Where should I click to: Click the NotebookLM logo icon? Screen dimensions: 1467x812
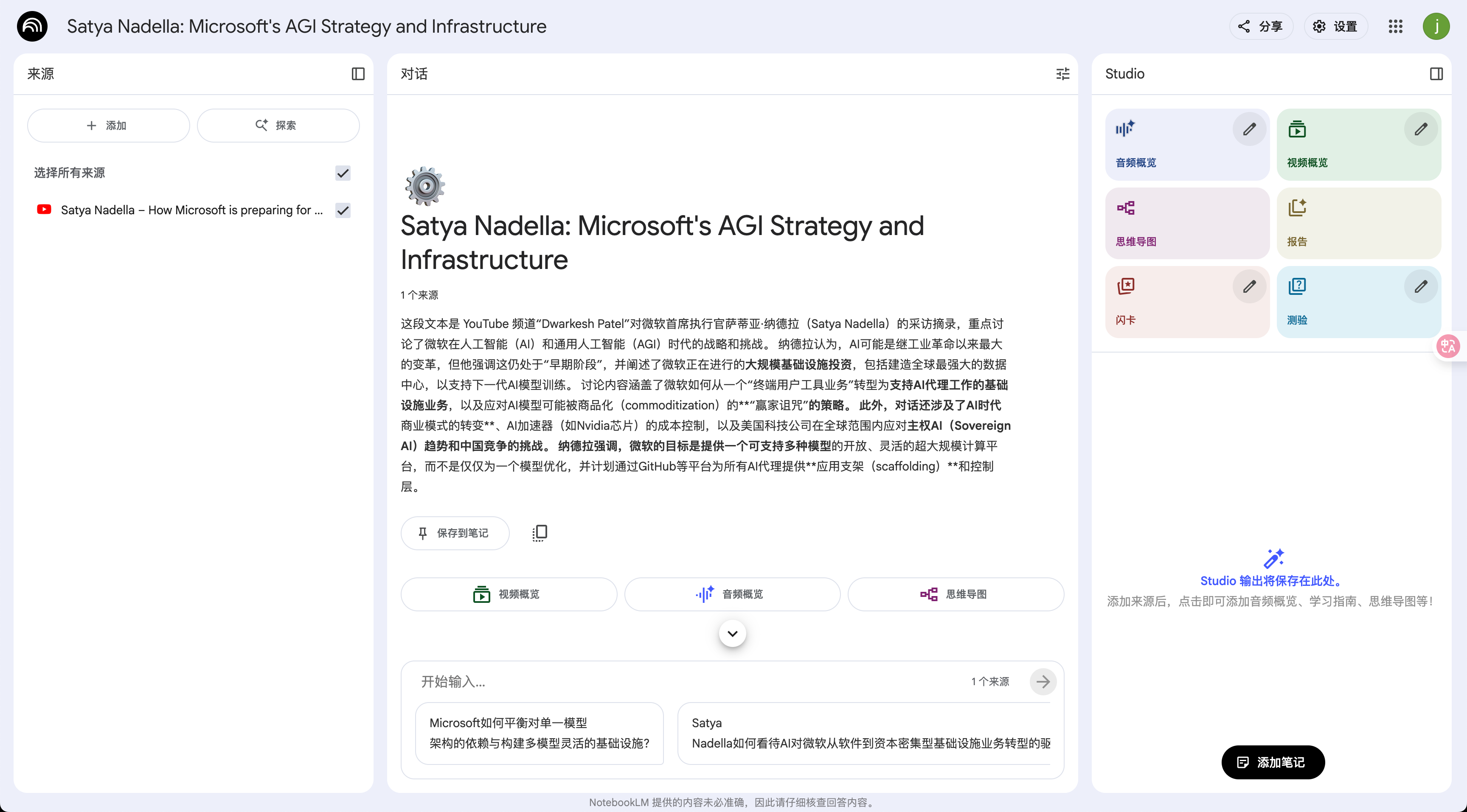(x=32, y=26)
